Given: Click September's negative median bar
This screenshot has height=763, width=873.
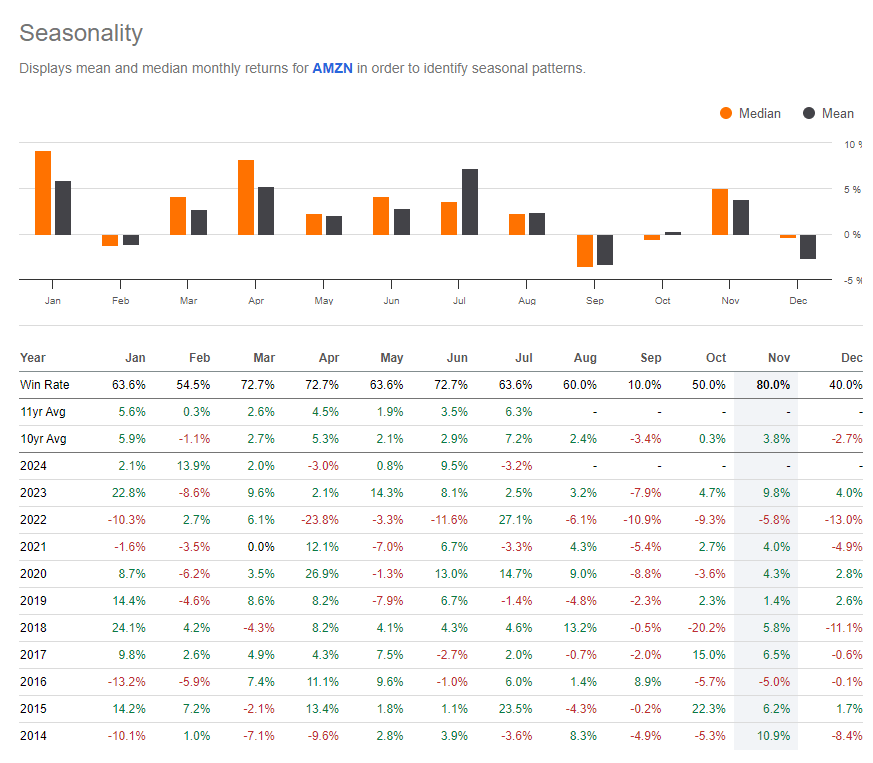Looking at the screenshot, I should tap(585, 250).
